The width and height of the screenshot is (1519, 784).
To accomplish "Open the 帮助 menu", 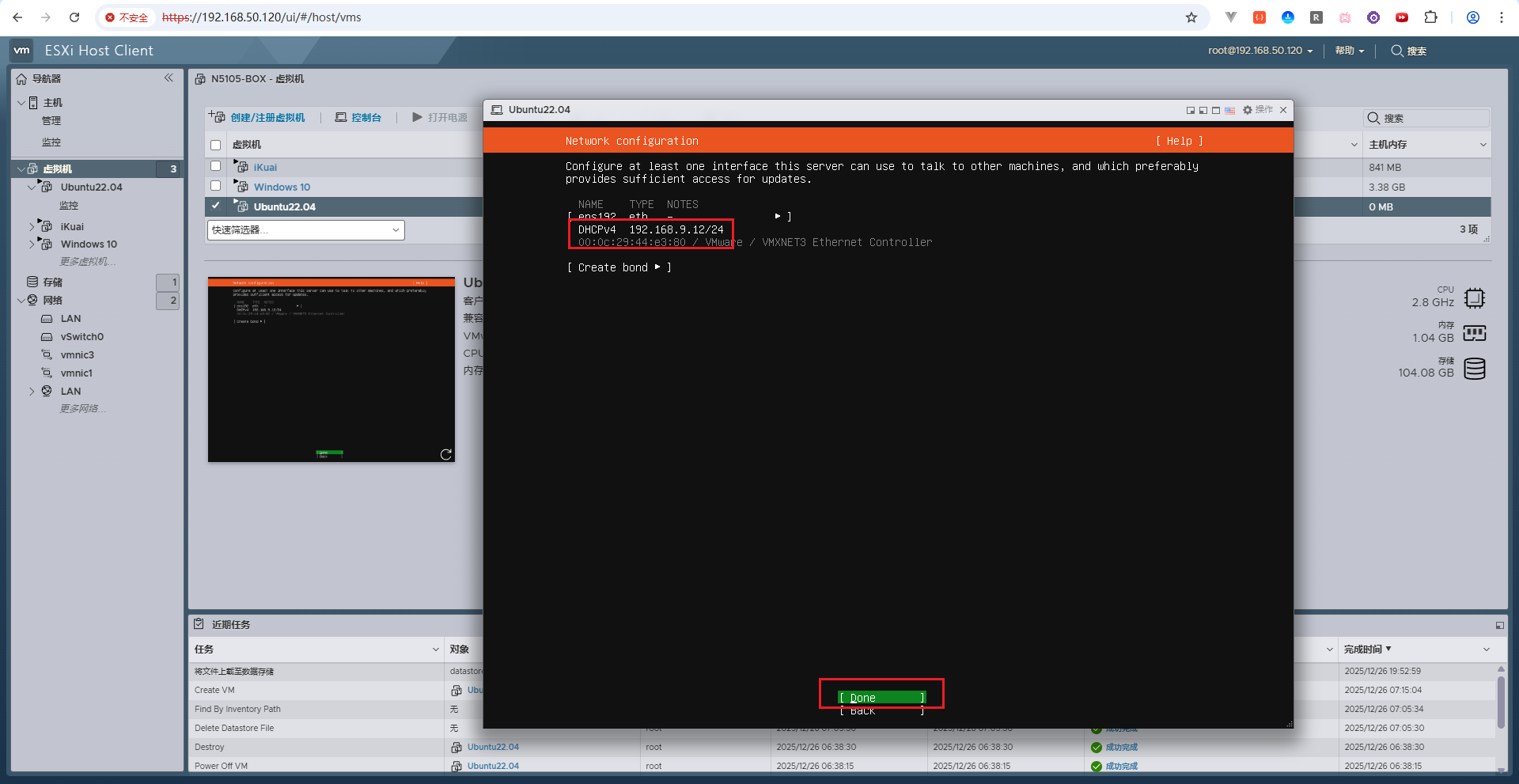I will [1349, 51].
